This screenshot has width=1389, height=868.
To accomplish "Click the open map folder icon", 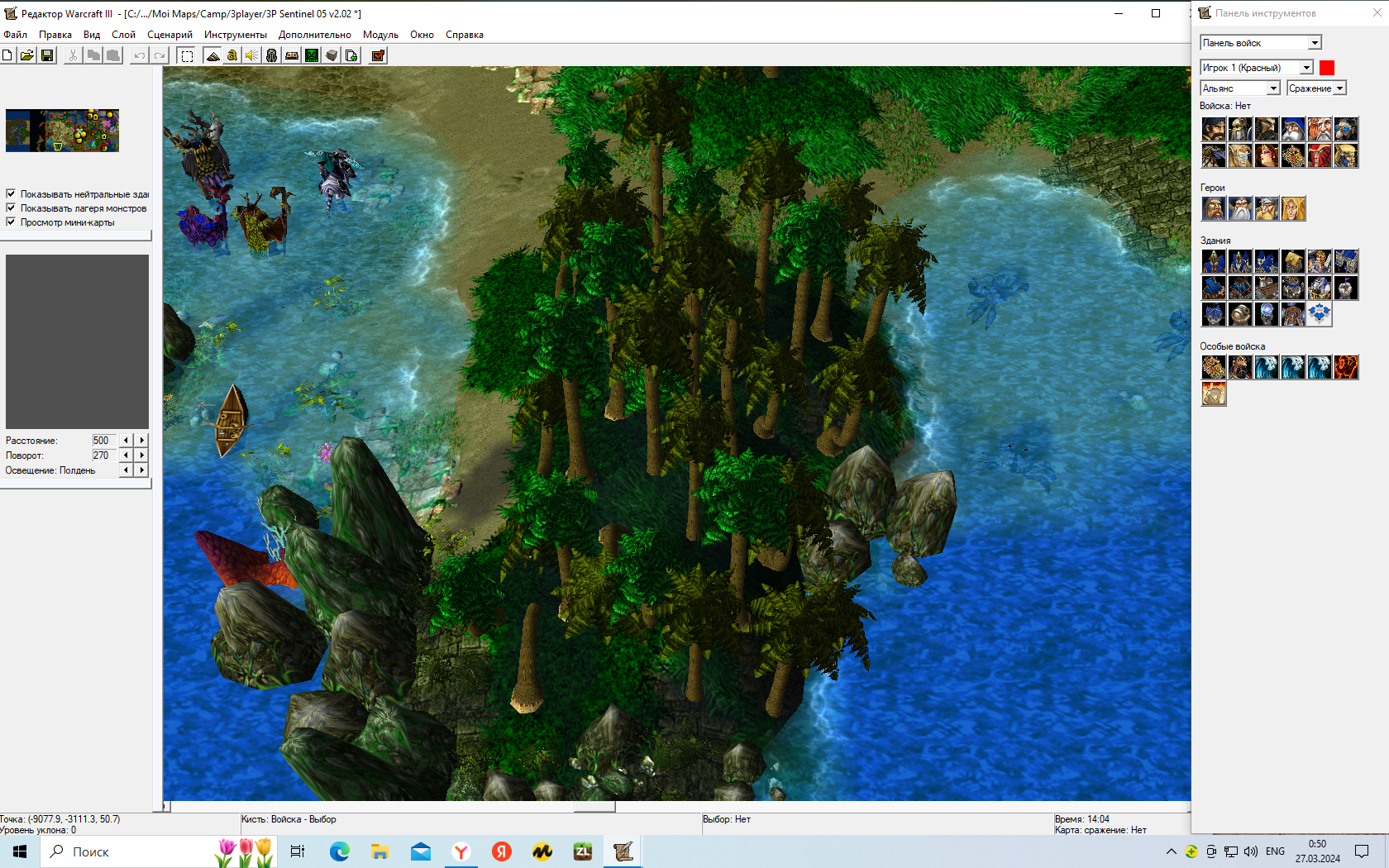I will (27, 55).
